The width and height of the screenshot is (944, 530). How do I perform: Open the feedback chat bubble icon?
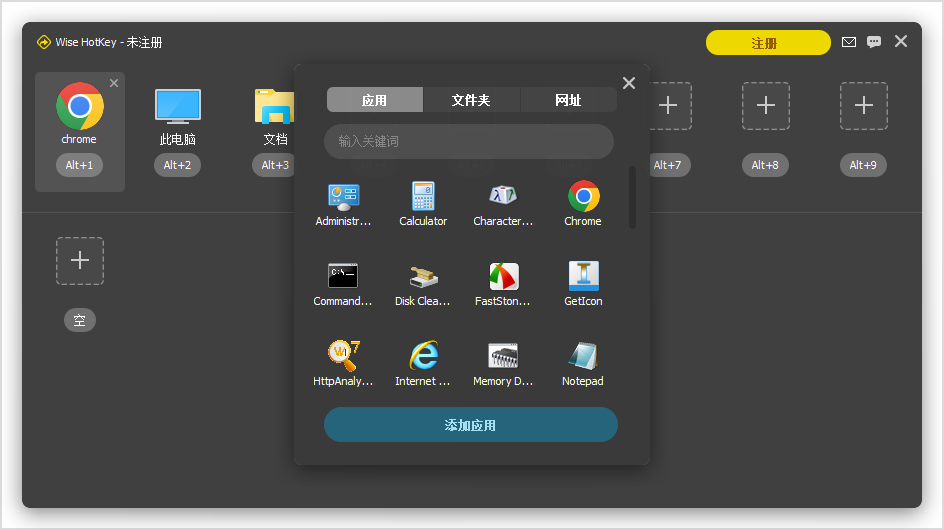click(874, 42)
